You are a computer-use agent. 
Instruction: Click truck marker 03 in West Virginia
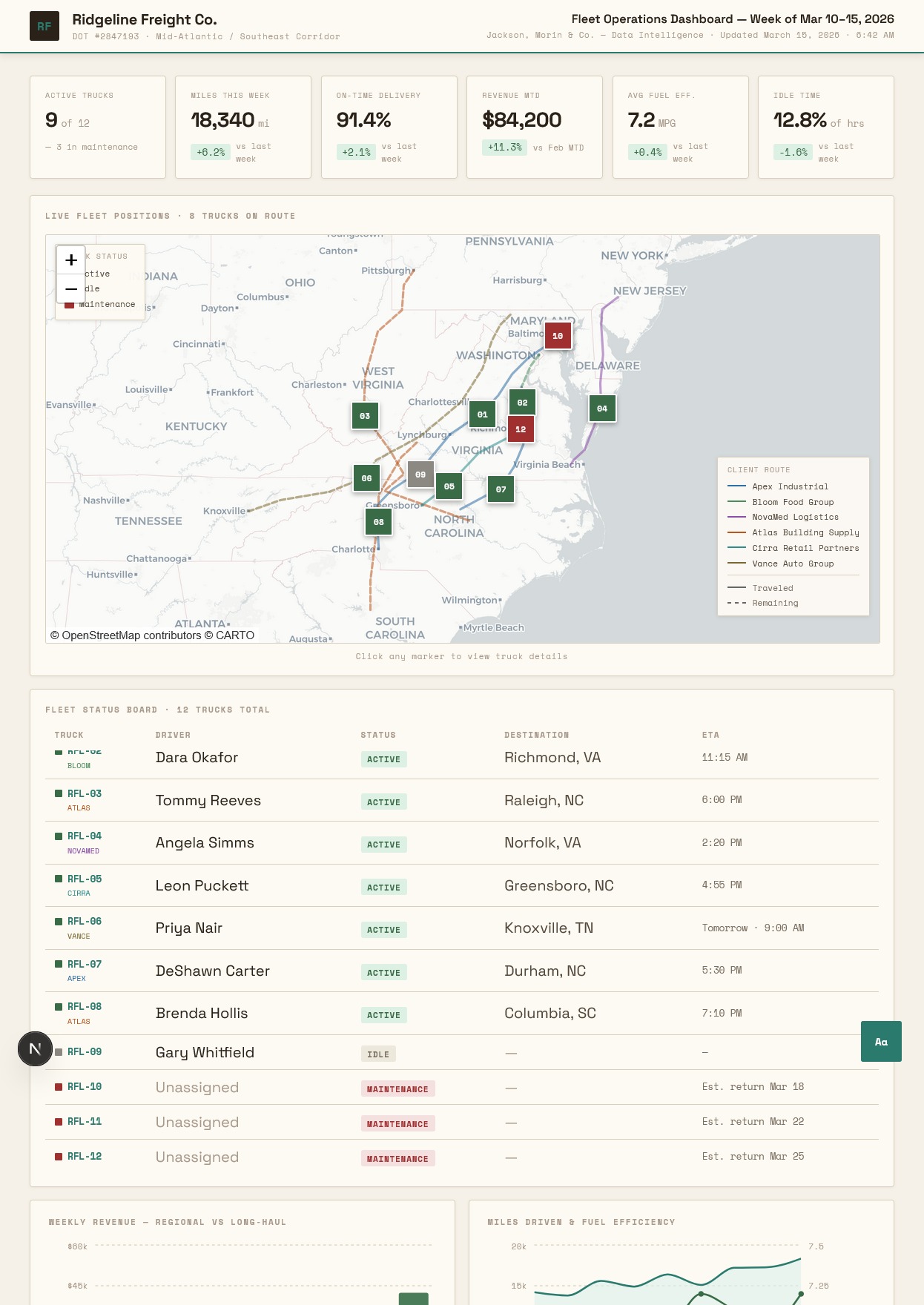365,416
